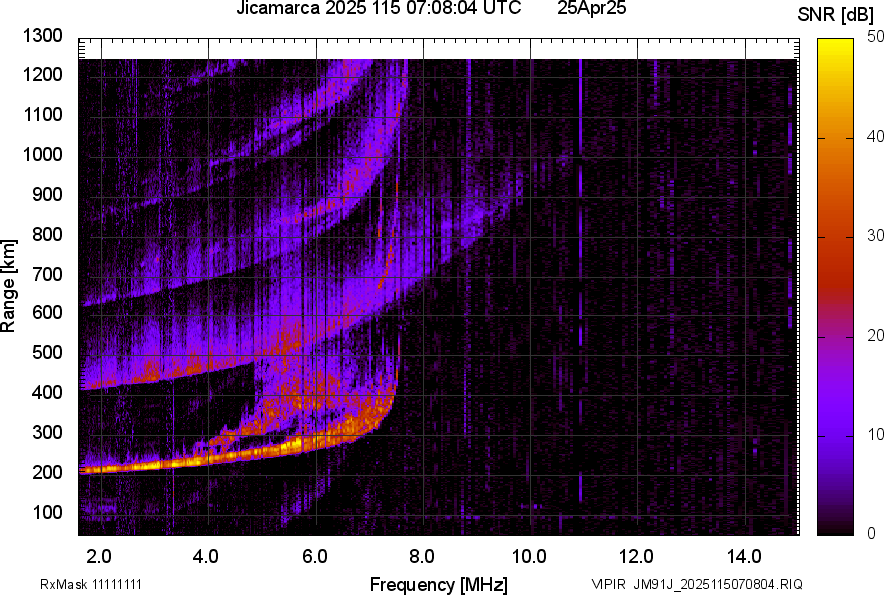This screenshot has width=884, height=595.
Task: Click the 'SNR [dB]' colorbar title
Action: [836, 15]
